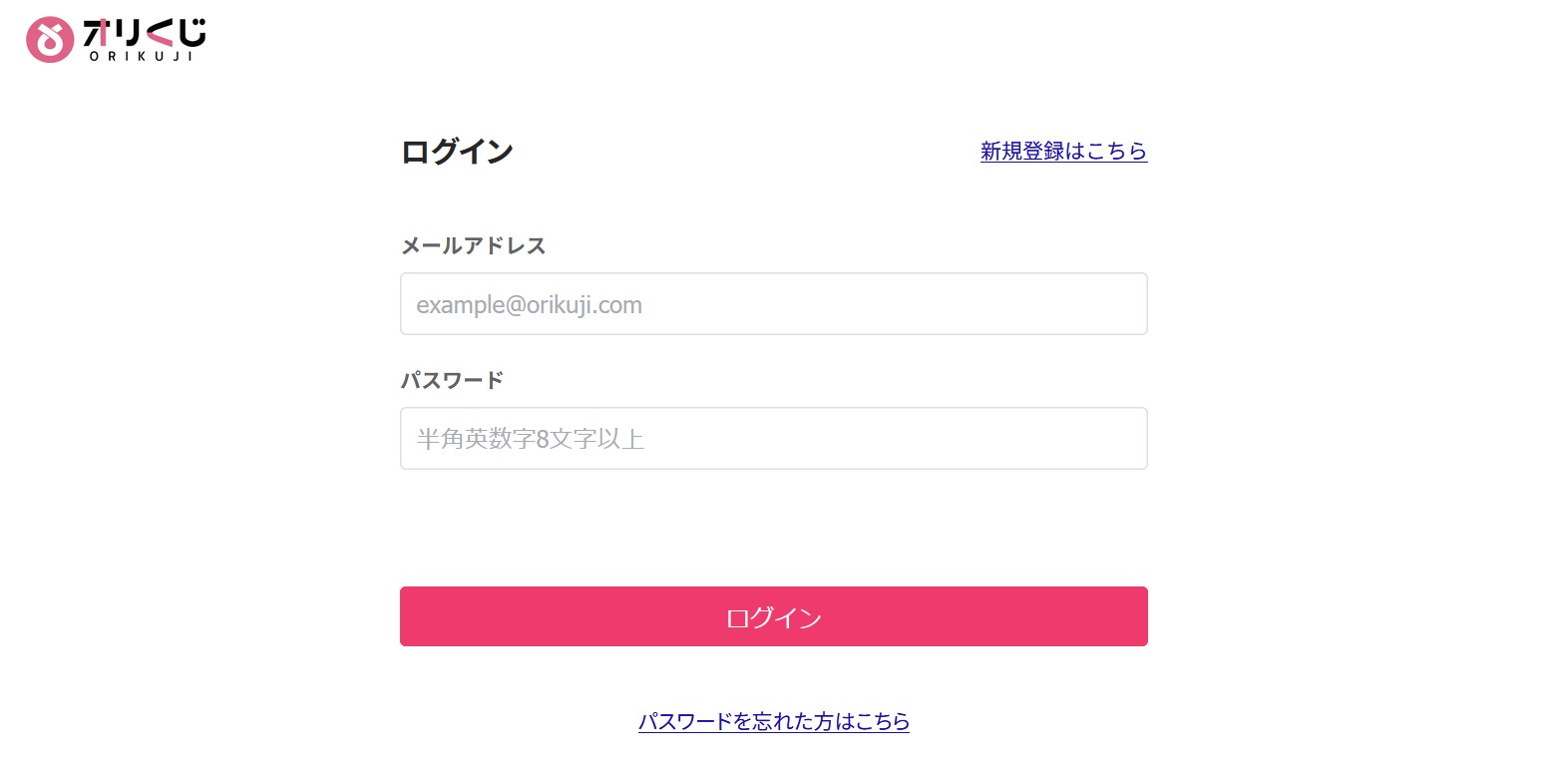Click the ORIKUJI subtitle under the logo
This screenshot has width=1568, height=764.
(x=142, y=56)
